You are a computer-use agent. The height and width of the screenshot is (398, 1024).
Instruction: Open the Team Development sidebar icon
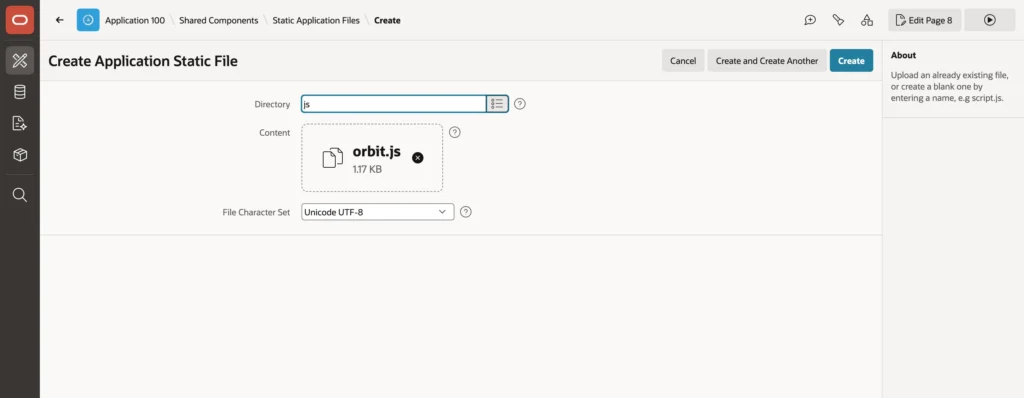tap(20, 124)
